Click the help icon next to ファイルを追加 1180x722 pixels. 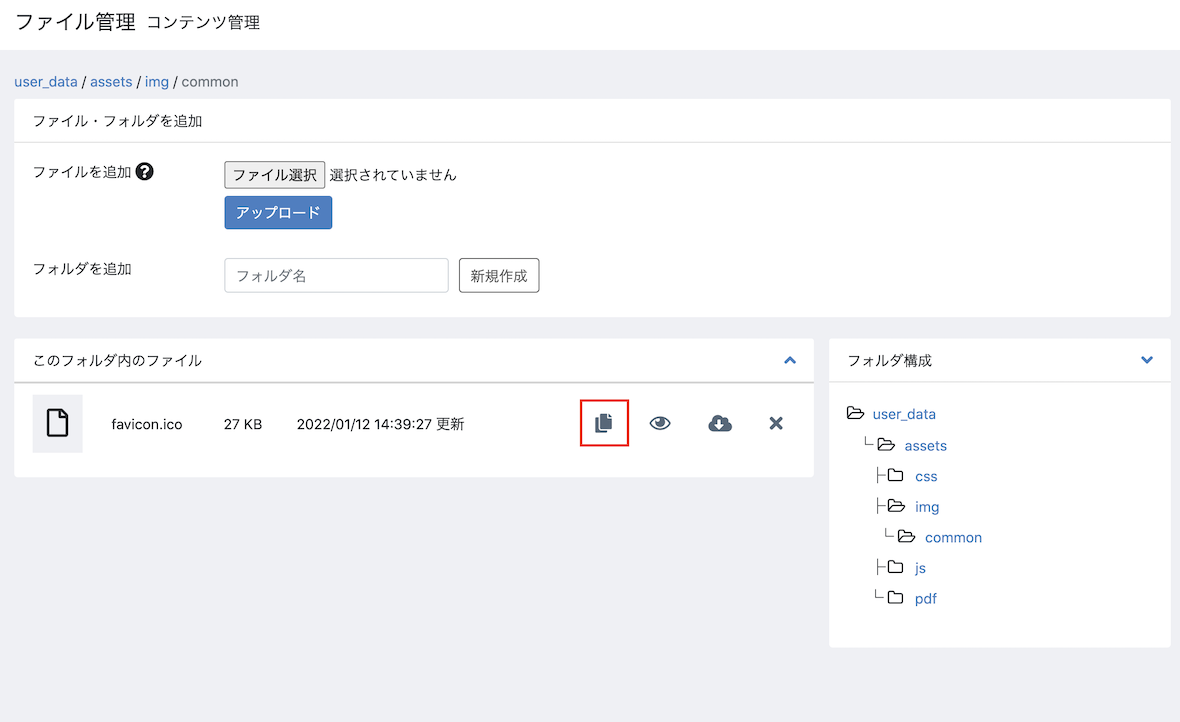point(144,172)
